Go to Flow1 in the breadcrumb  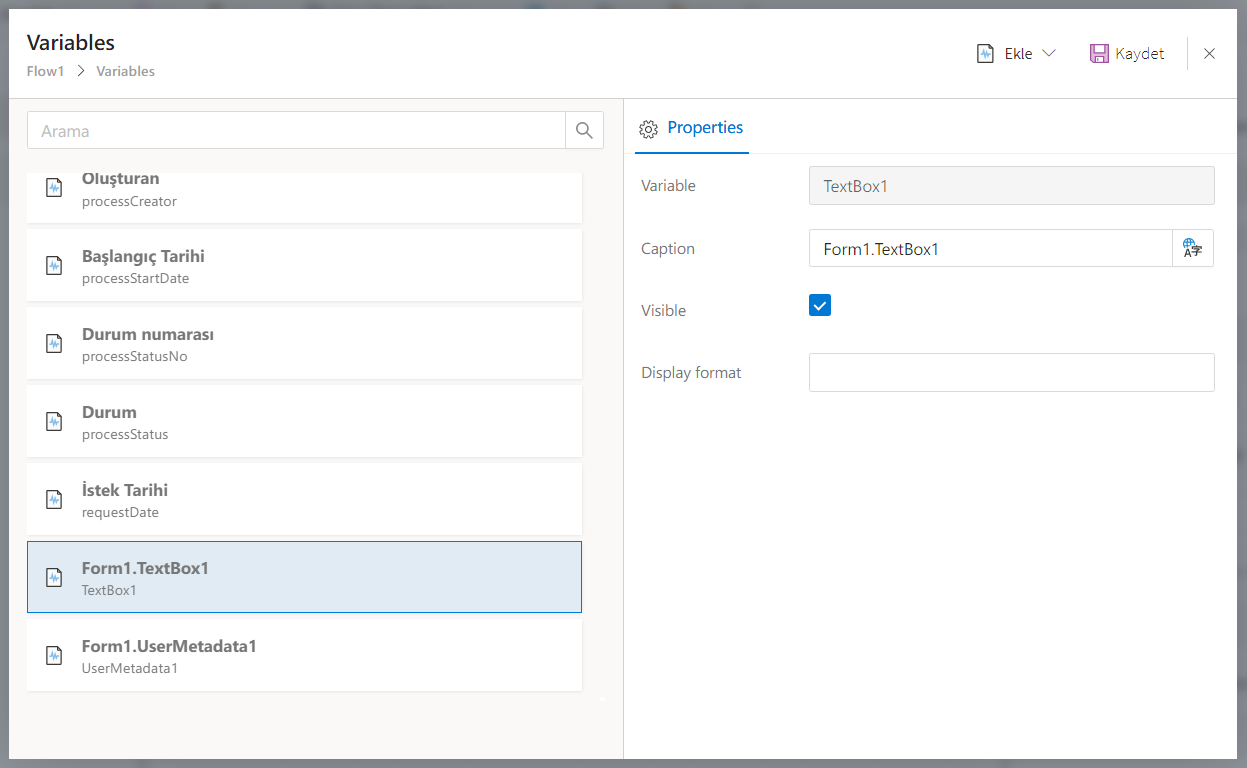[46, 71]
